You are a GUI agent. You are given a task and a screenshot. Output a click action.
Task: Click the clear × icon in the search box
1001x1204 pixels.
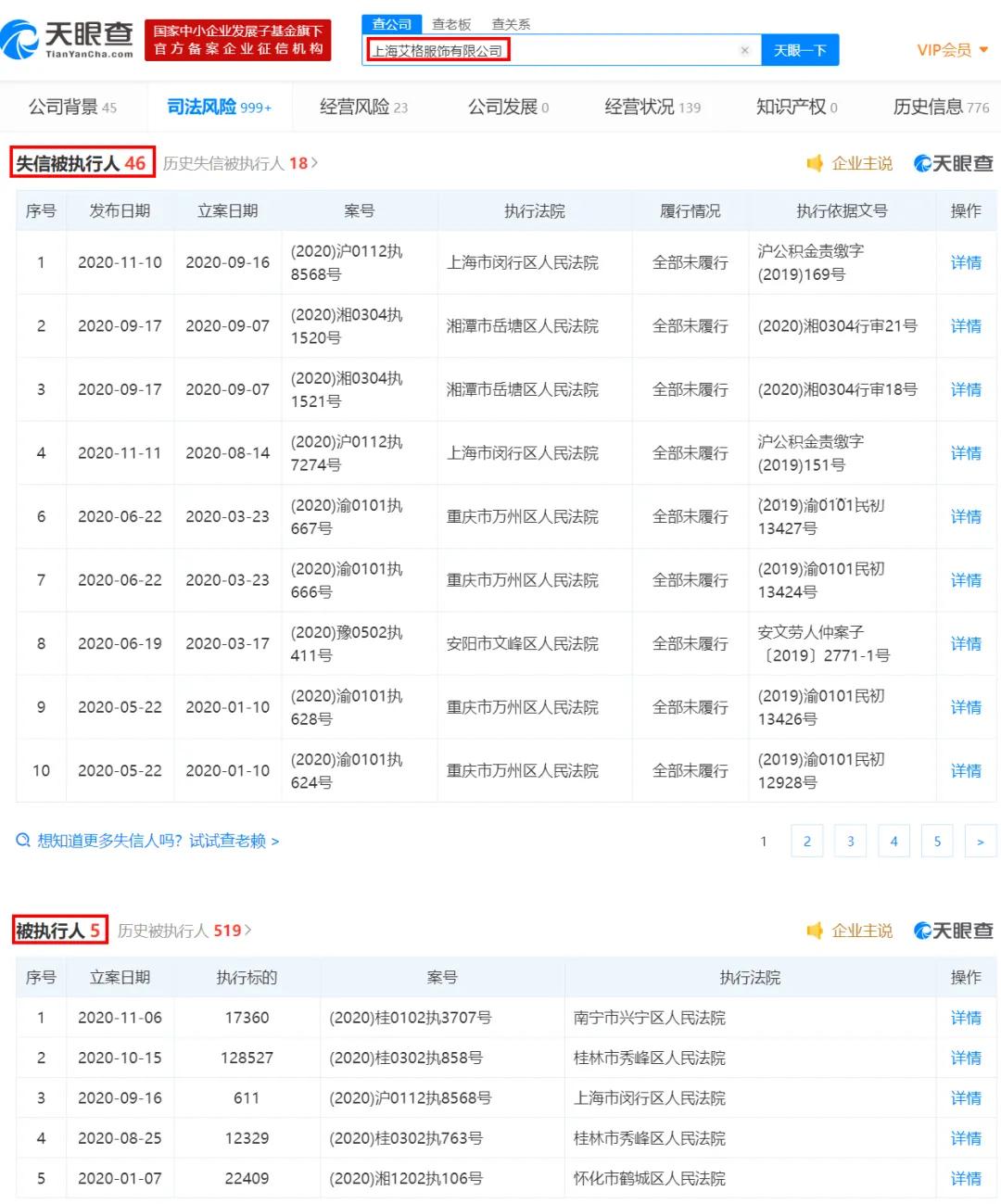coord(745,50)
